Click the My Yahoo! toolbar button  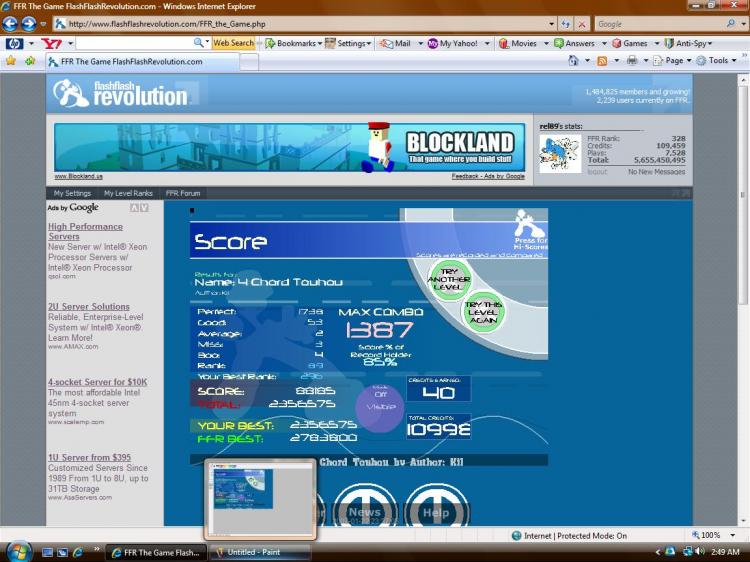pos(452,44)
